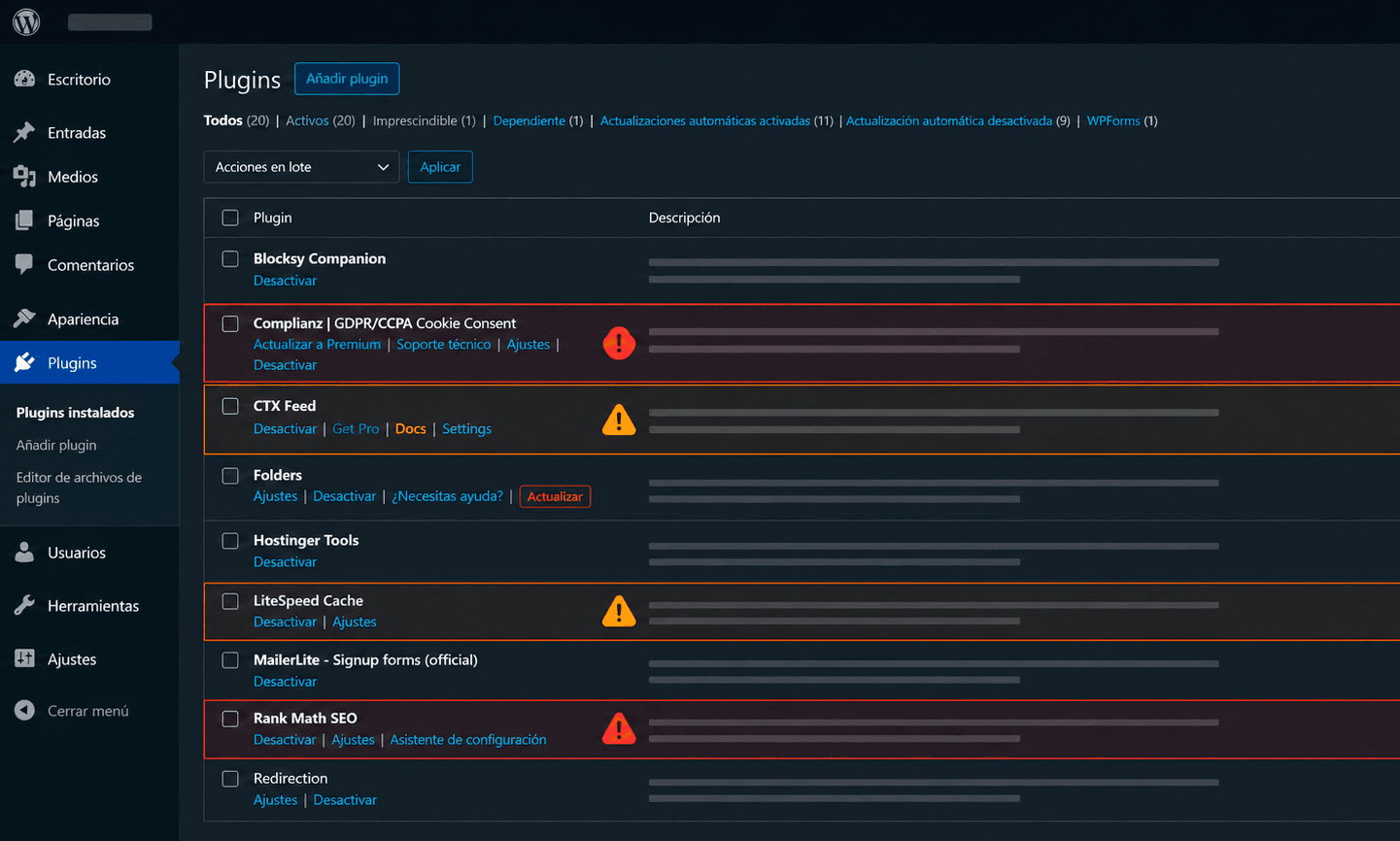Open the Escritorio dashboard icon
The height and width of the screenshot is (841, 1400).
tap(25, 79)
